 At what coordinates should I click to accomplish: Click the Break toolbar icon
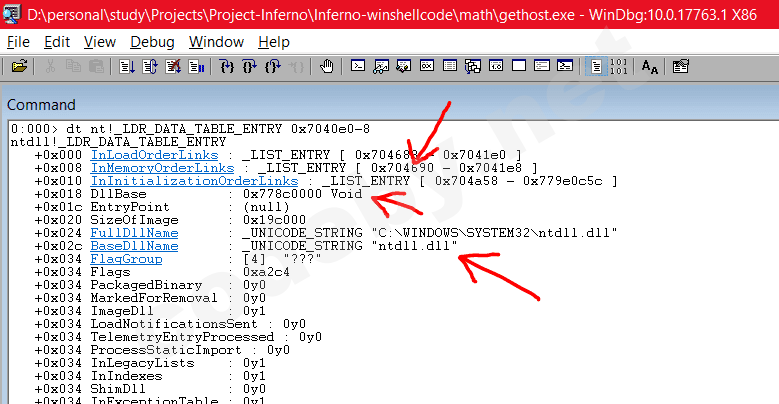click(x=196, y=66)
